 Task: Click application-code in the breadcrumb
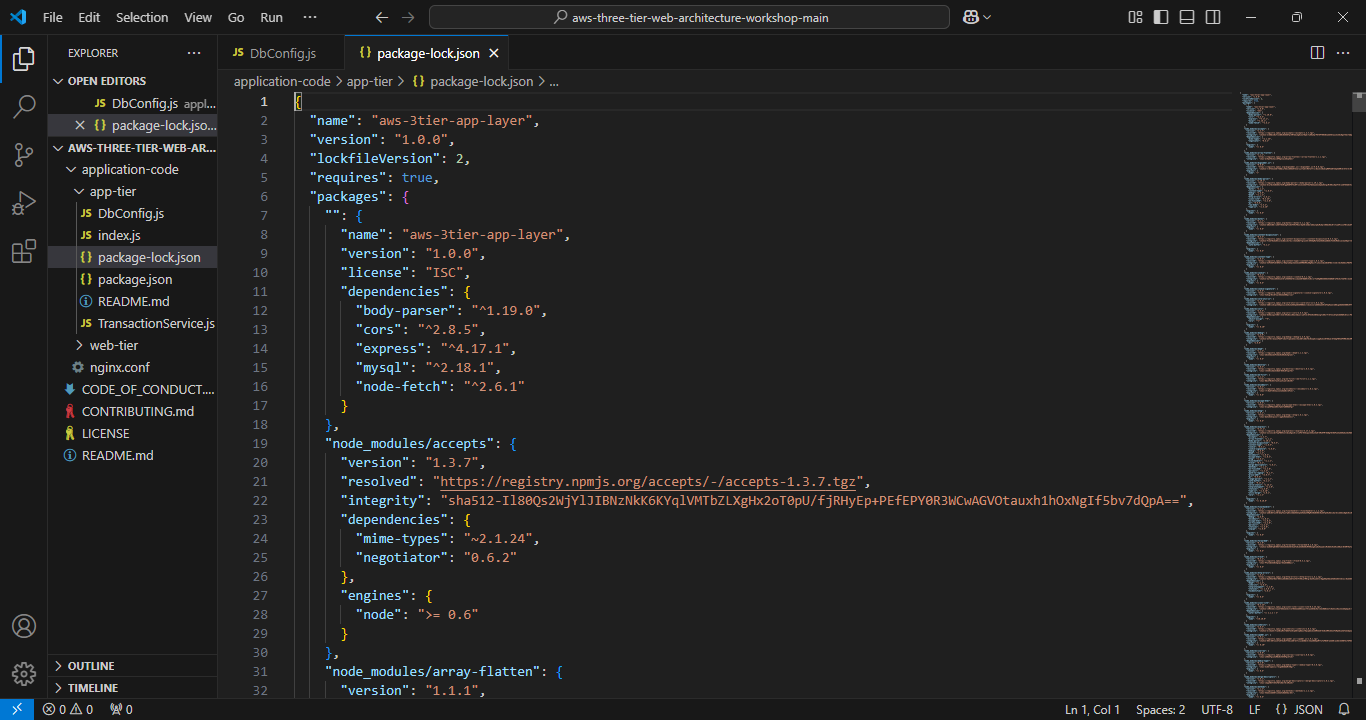coord(282,81)
